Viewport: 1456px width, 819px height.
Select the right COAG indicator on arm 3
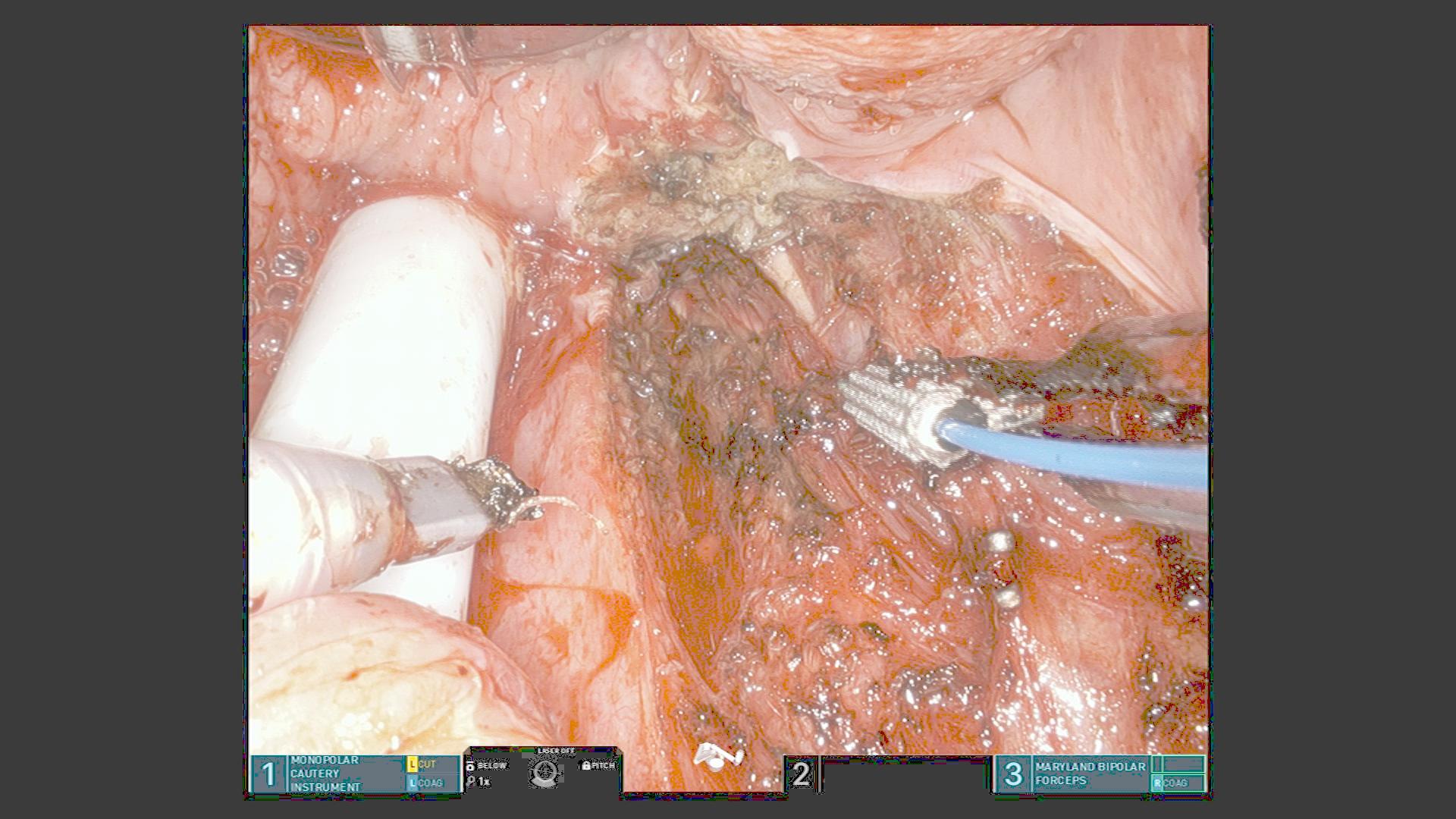(1178, 783)
